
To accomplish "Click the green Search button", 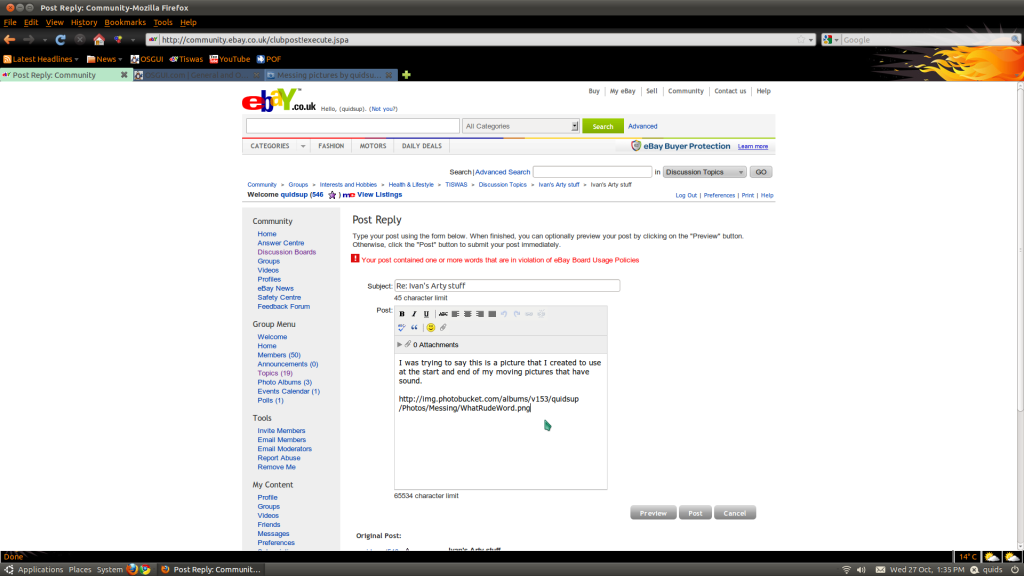I will point(602,126).
